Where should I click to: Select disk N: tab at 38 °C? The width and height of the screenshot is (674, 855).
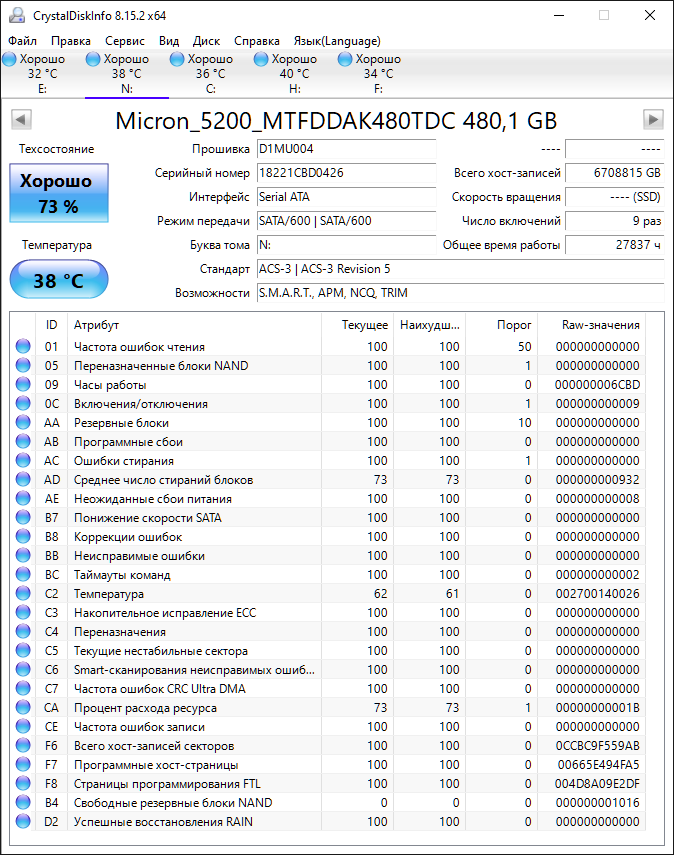point(127,74)
